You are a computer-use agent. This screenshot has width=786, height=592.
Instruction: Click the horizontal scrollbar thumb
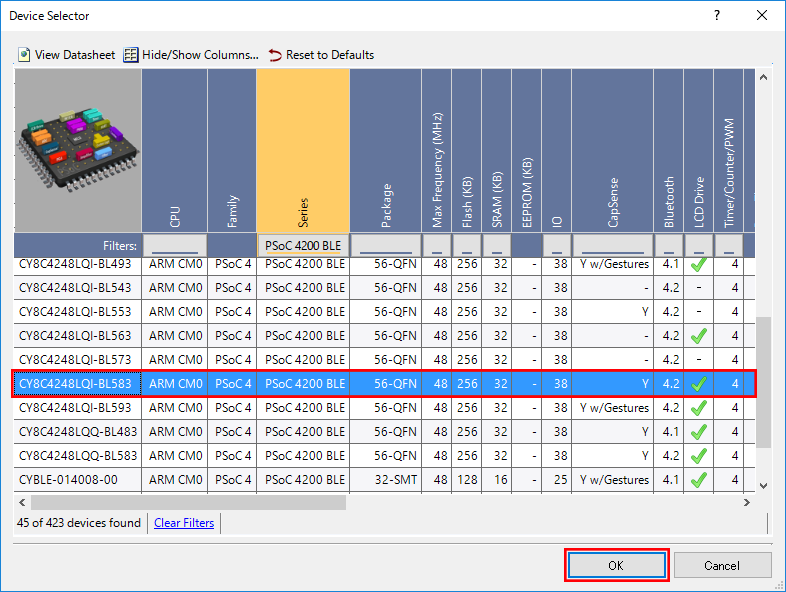pyautogui.click(x=188, y=502)
